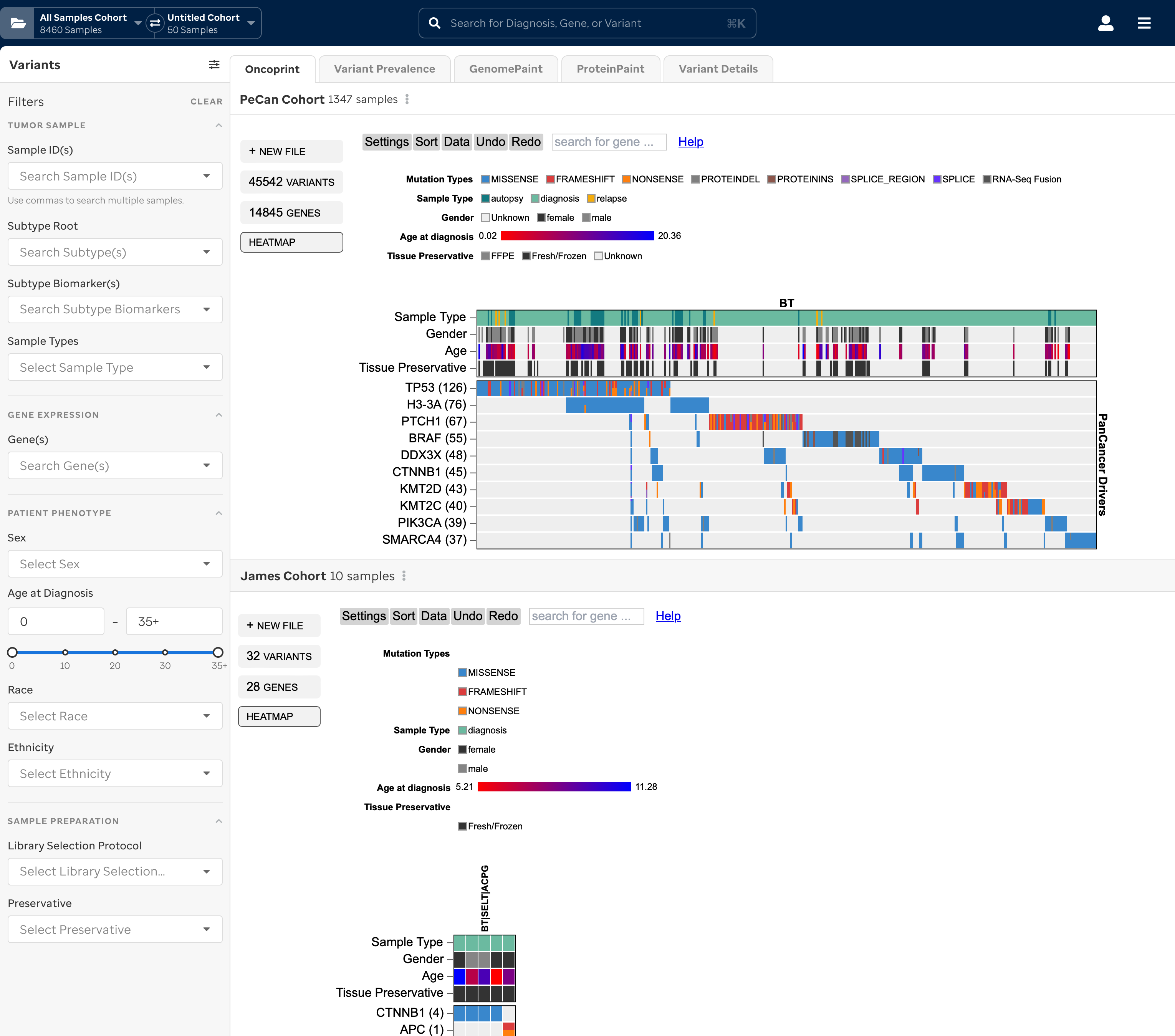Open the user account profile icon
1175x1036 pixels.
(1105, 23)
